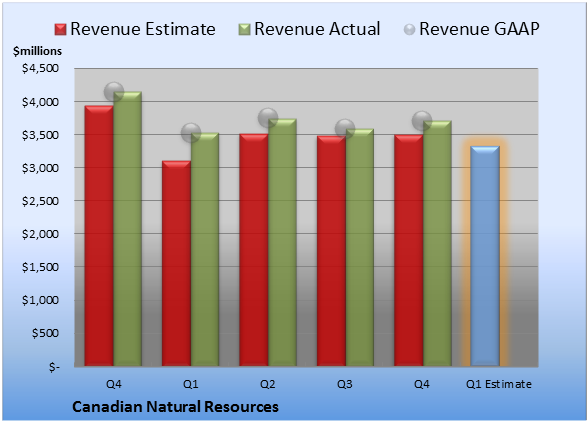Click the "$2,500" axis value

tap(40, 201)
